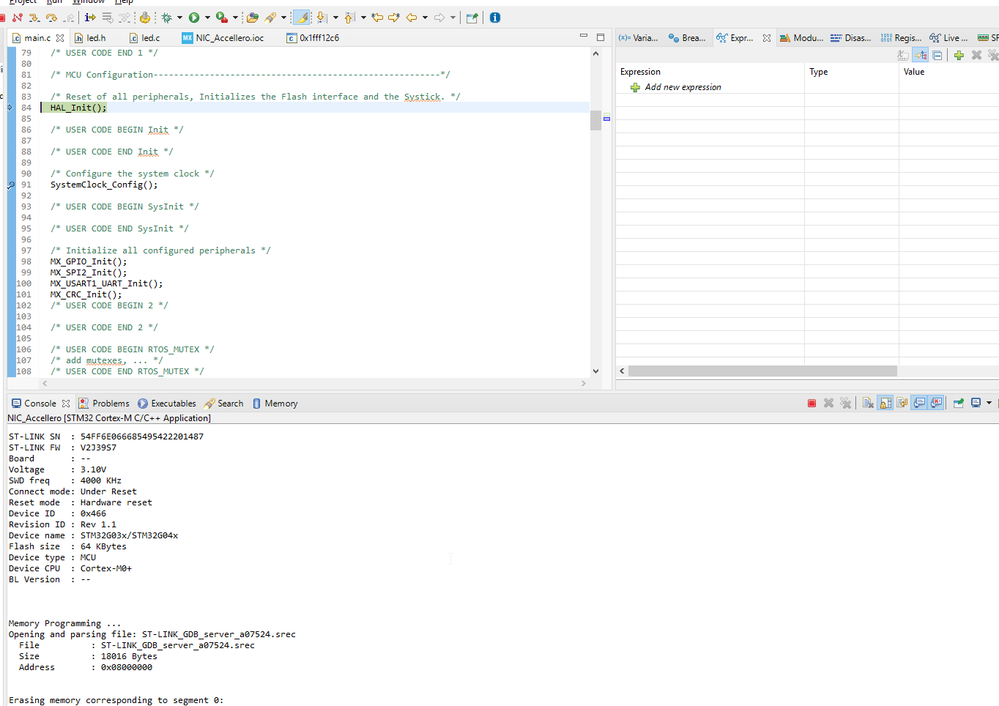
Task: Open the NIC_Accellero.ioc tab
Action: 223,38
